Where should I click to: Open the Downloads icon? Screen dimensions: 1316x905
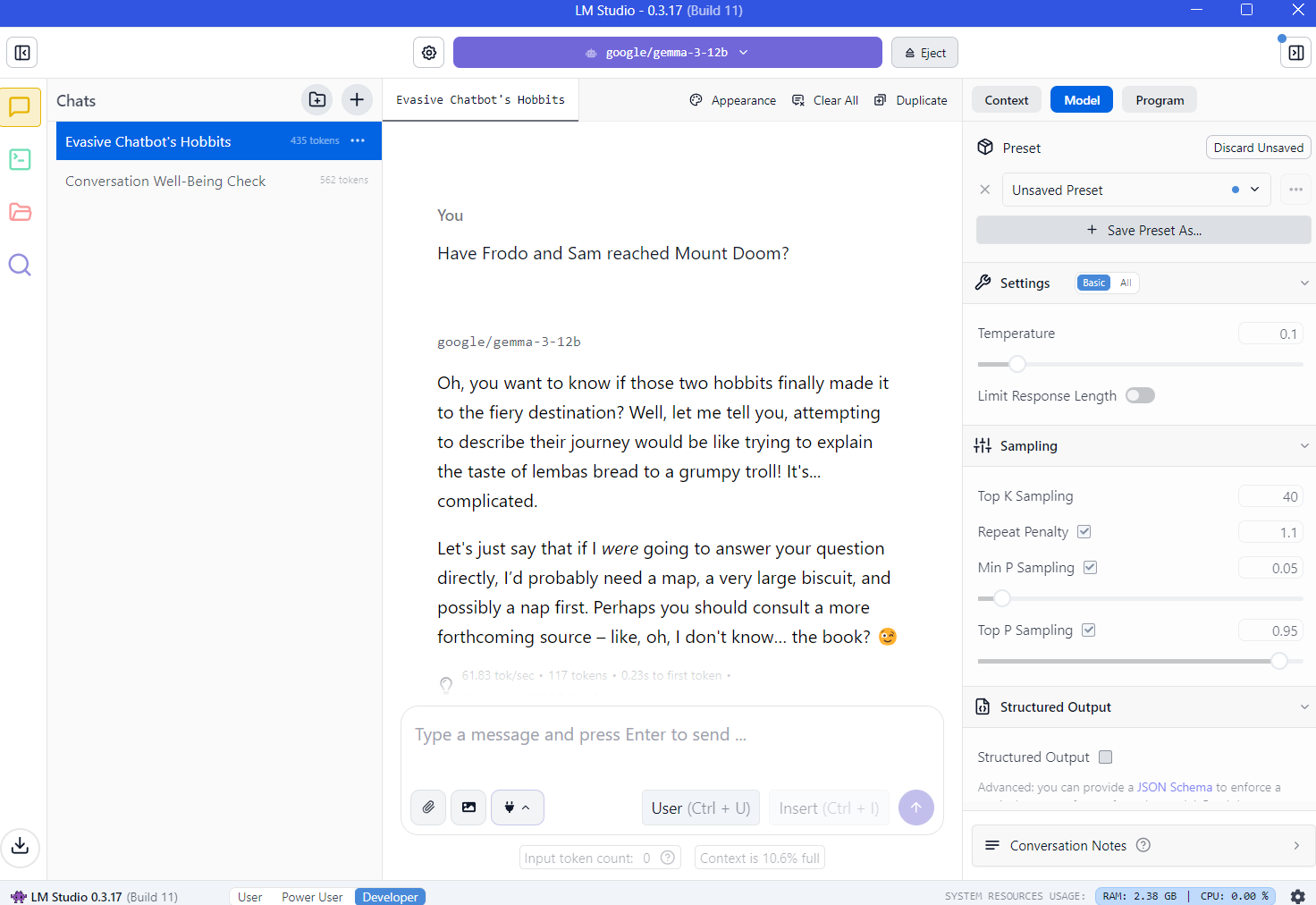tap(20, 846)
